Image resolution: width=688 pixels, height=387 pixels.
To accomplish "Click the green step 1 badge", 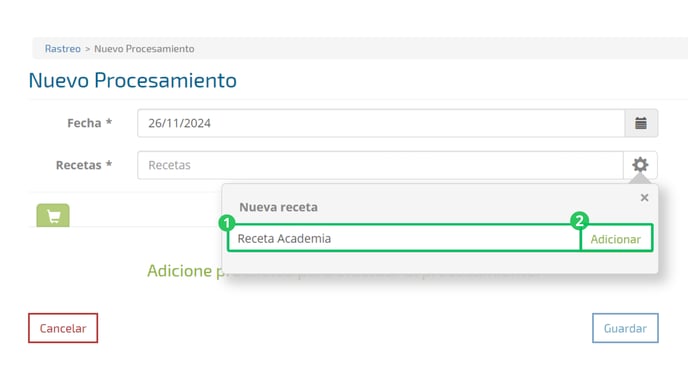I will coord(227,223).
